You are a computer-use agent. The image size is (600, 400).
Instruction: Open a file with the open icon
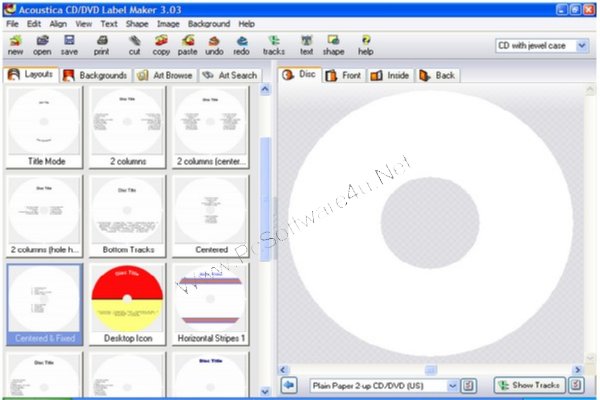[x=42, y=45]
